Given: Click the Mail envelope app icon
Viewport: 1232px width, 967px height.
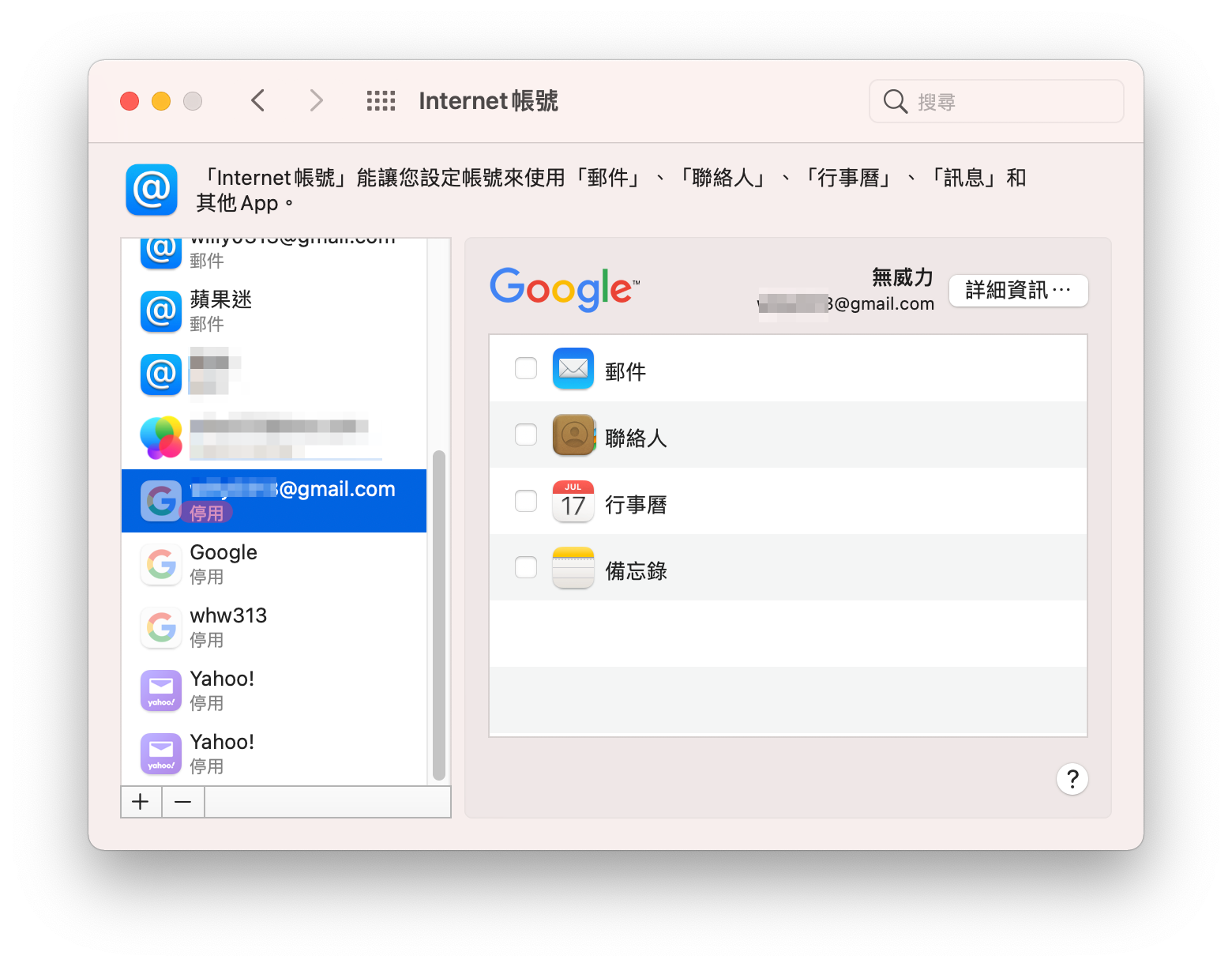Looking at the screenshot, I should point(573,368).
